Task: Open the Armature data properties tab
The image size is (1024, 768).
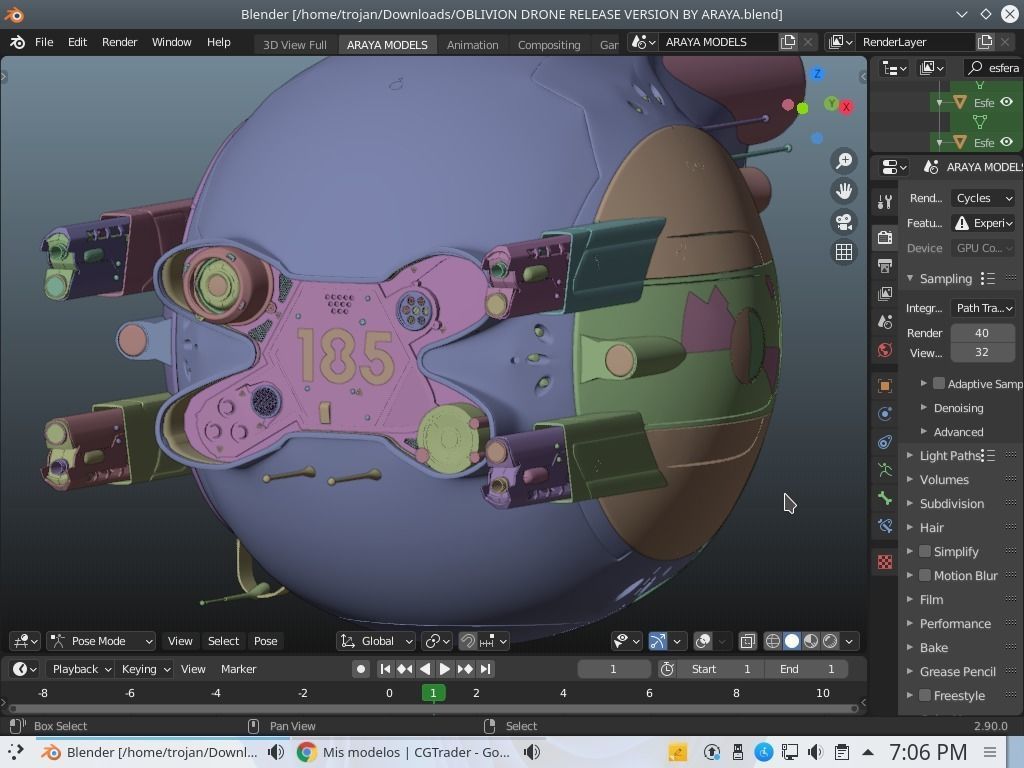Action: tap(885, 470)
